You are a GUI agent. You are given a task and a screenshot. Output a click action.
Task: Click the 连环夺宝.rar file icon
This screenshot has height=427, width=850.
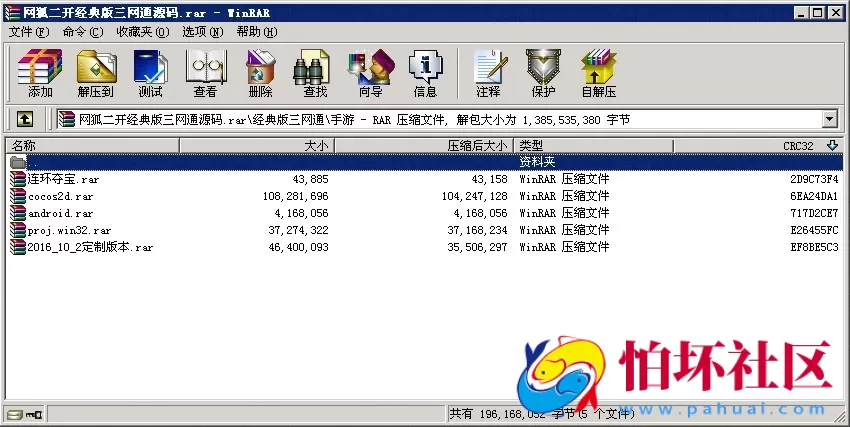(18, 179)
